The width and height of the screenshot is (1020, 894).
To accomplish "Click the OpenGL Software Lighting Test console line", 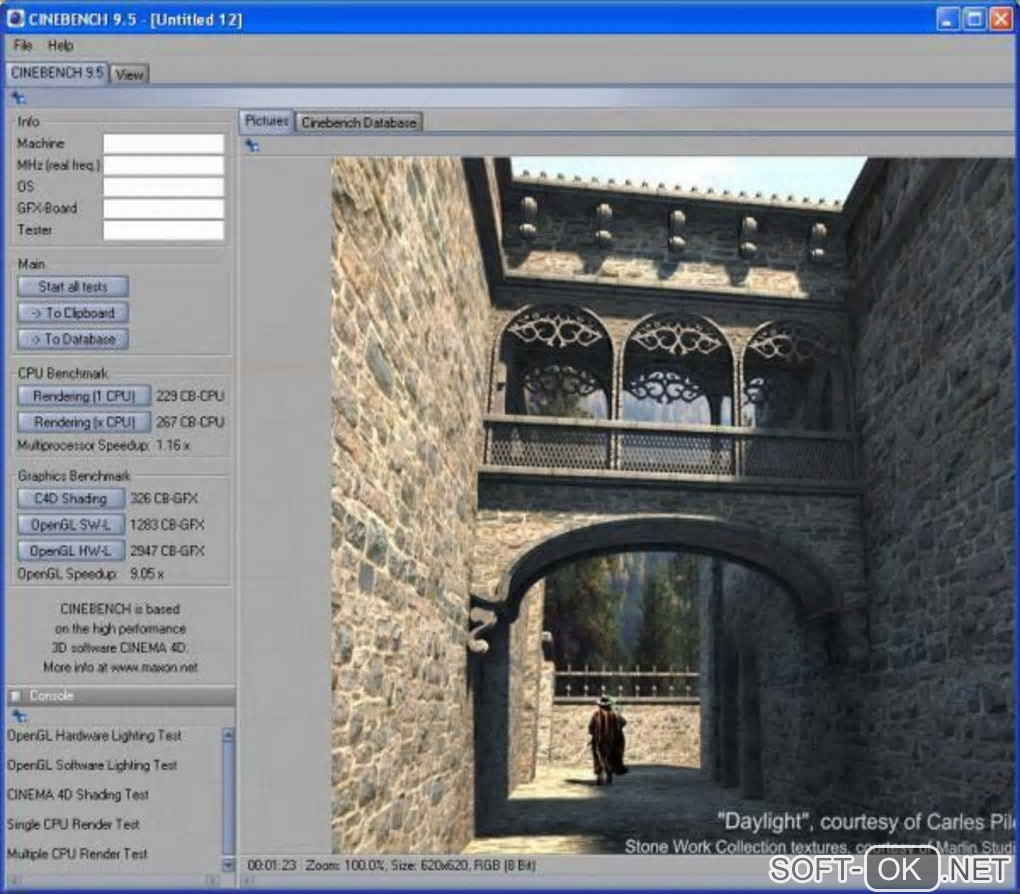I will pyautogui.click(x=92, y=765).
